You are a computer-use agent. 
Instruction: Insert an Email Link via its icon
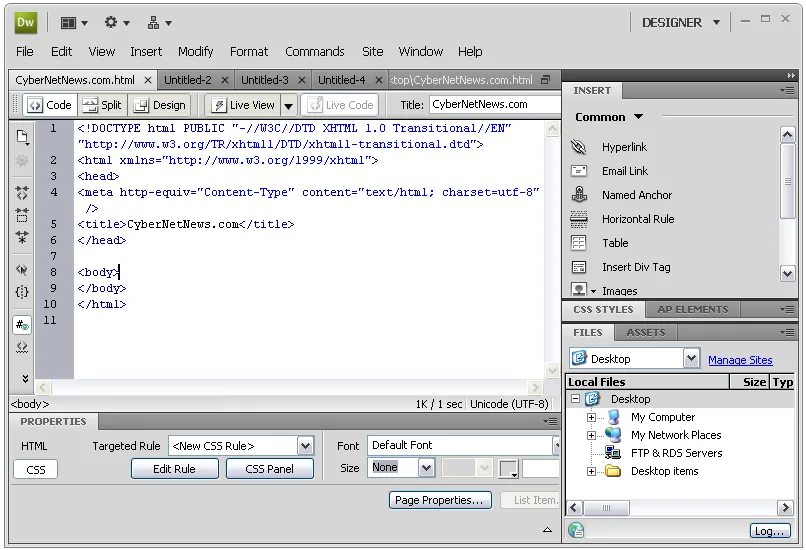pos(579,171)
